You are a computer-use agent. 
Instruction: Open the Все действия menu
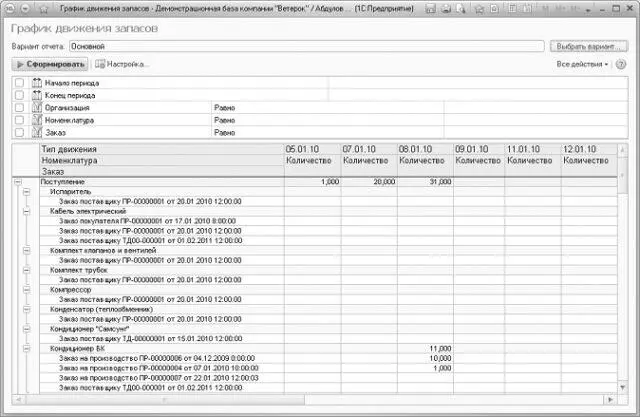[x=583, y=64]
